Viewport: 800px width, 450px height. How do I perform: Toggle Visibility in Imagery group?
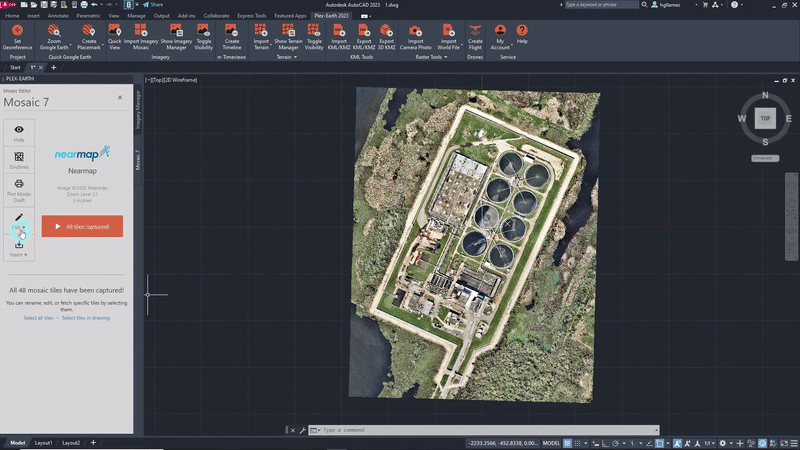(204, 37)
